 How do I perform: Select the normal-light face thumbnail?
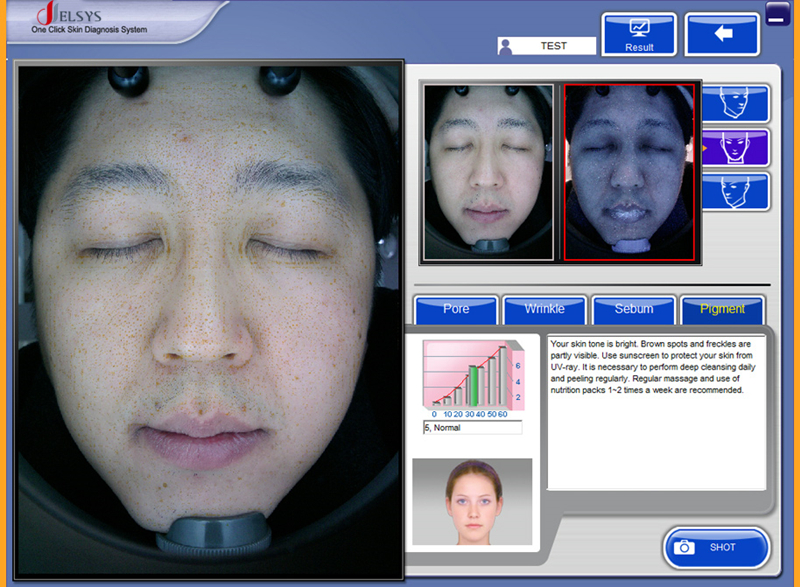pyautogui.click(x=488, y=173)
